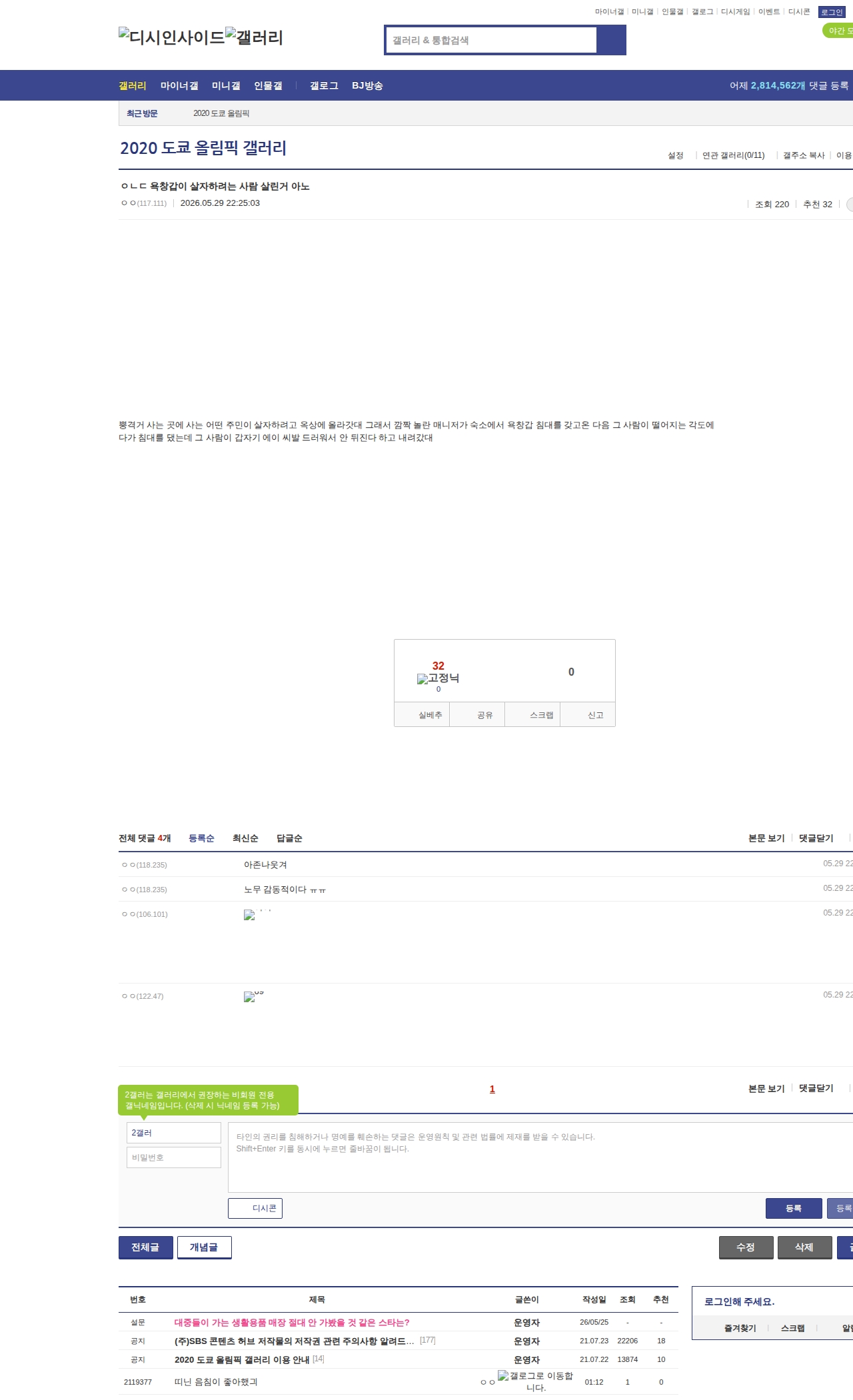This screenshot has height=1400, width=853.
Task: Open 디시게임 in the top utility links
Action: (735, 12)
